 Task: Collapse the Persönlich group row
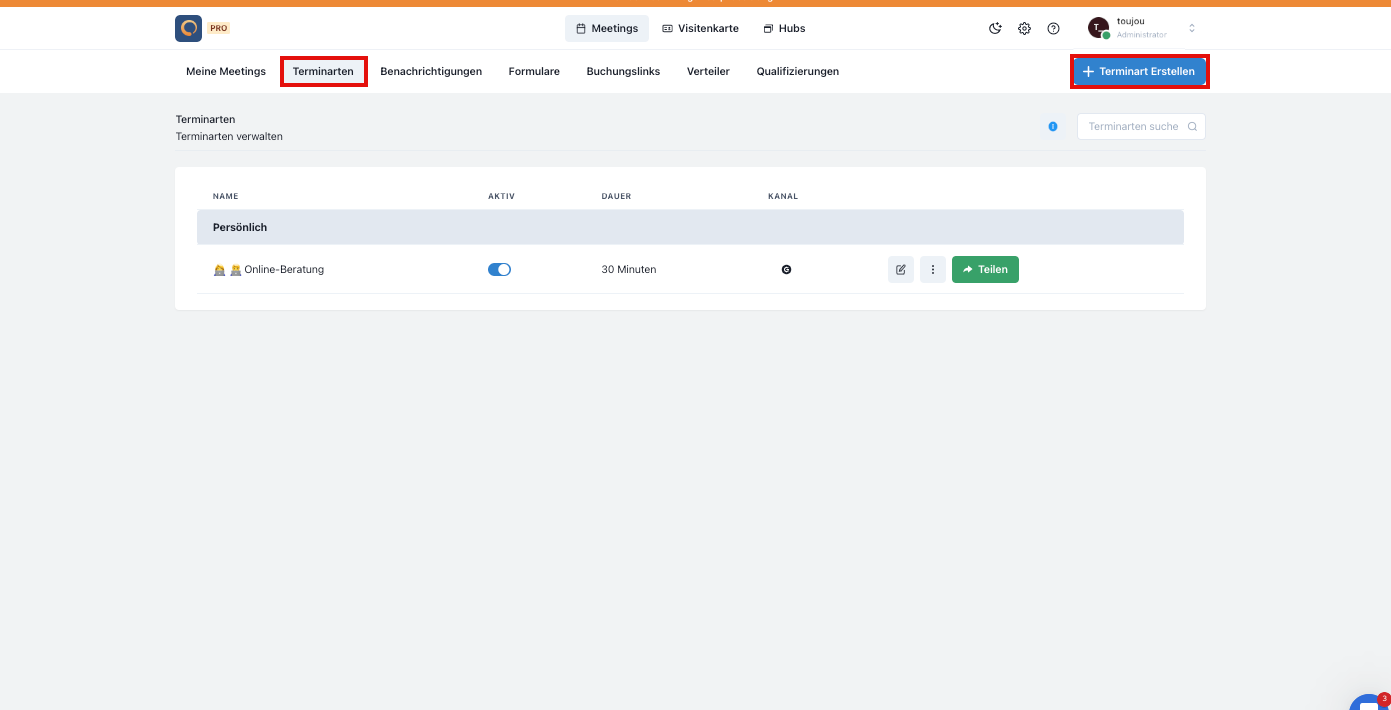pos(690,227)
